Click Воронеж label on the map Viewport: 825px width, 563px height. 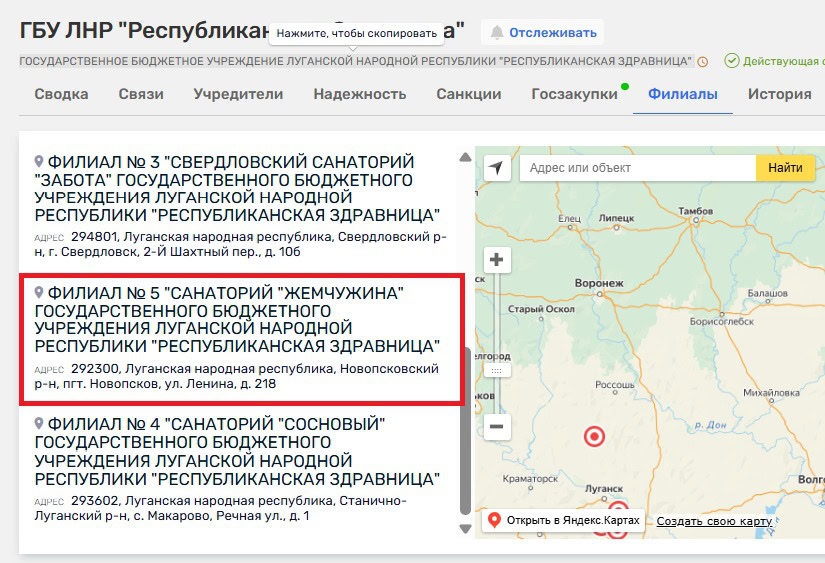pos(599,283)
